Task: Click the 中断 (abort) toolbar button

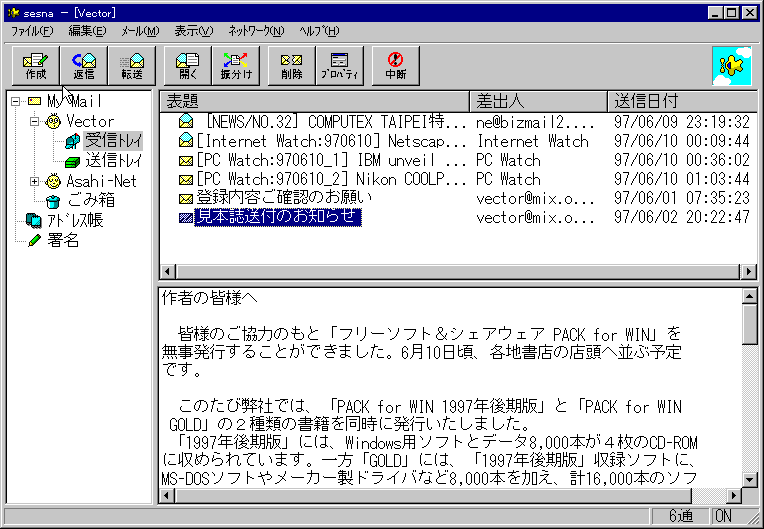Action: click(396, 66)
